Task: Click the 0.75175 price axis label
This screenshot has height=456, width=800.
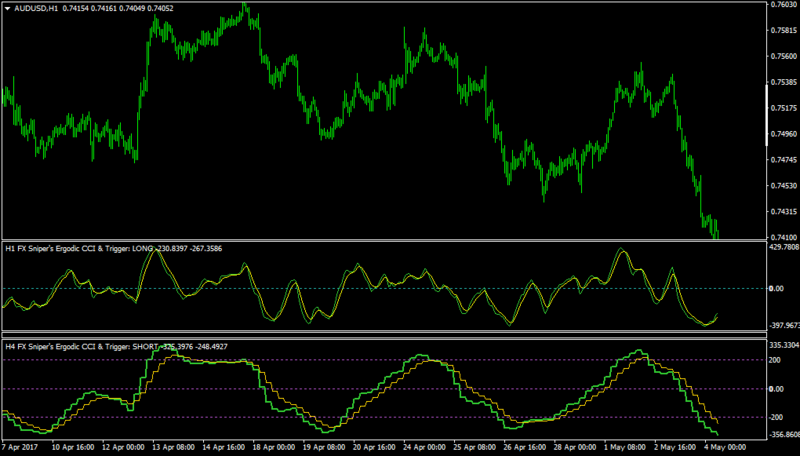Action: (783, 108)
